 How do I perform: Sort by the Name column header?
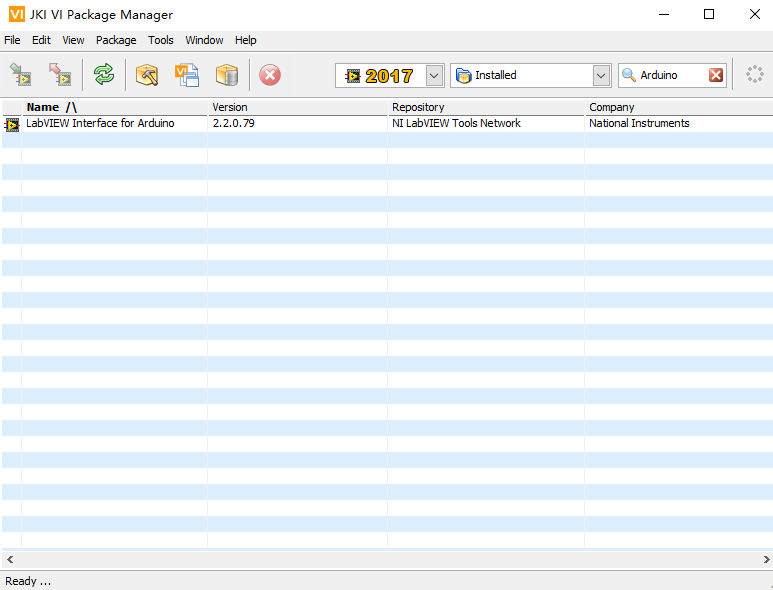click(x=114, y=107)
